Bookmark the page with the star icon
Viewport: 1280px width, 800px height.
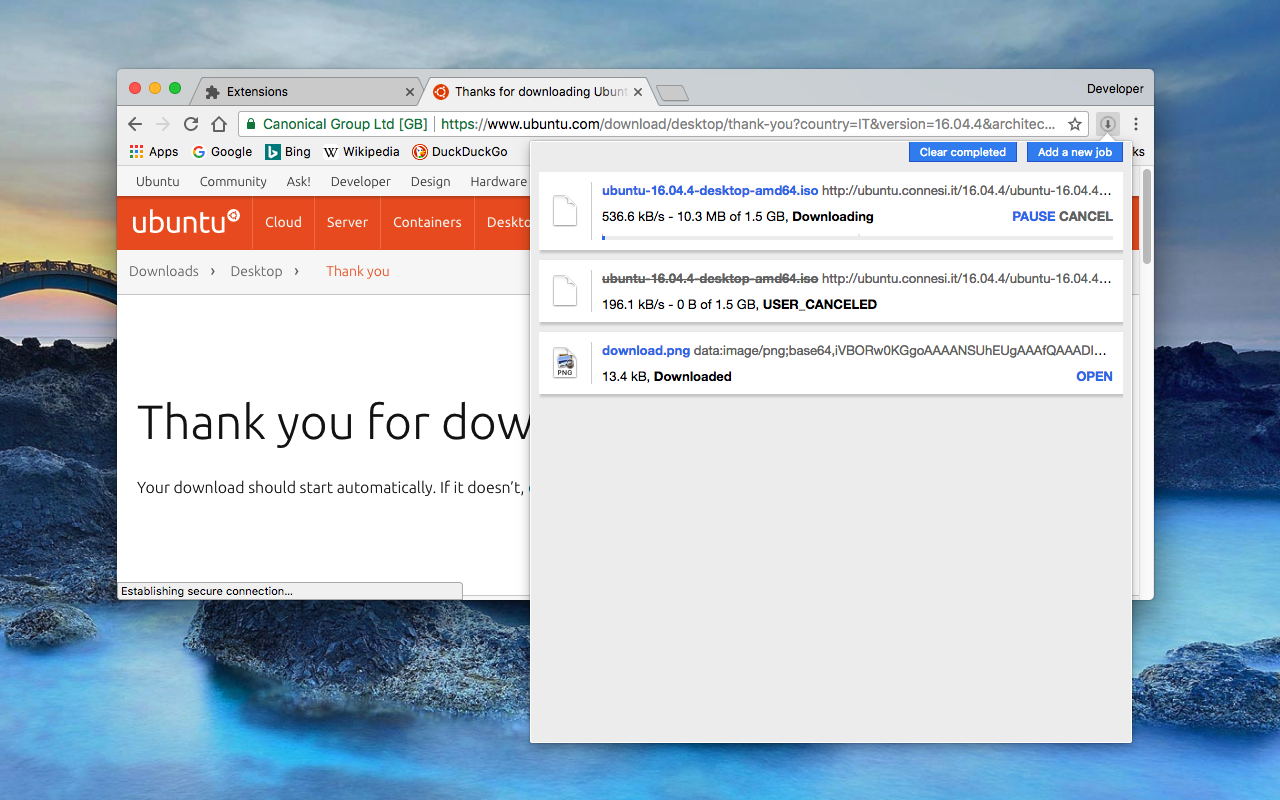tap(1073, 124)
